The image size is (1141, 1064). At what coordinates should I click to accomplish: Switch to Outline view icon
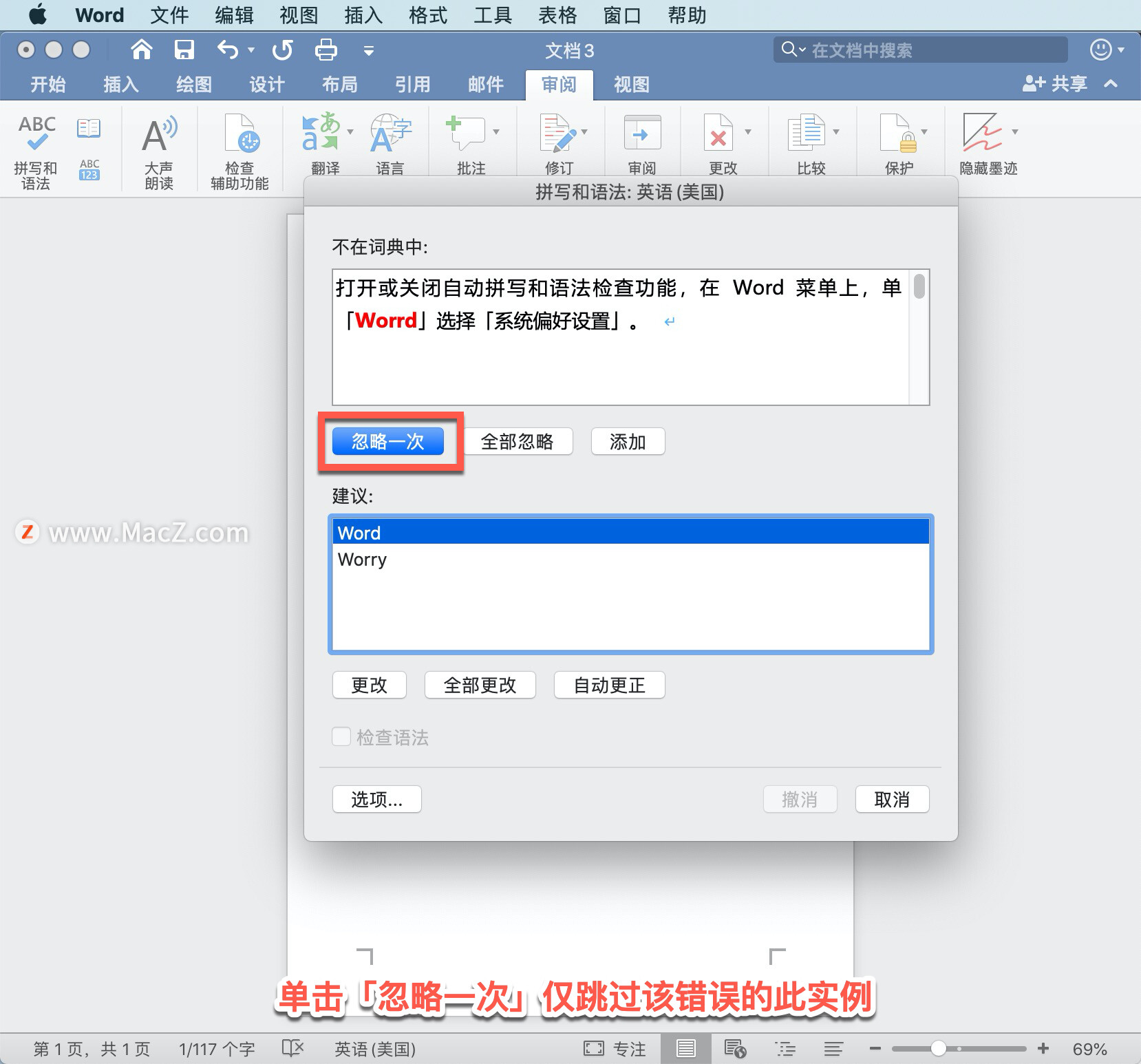[x=785, y=1048]
